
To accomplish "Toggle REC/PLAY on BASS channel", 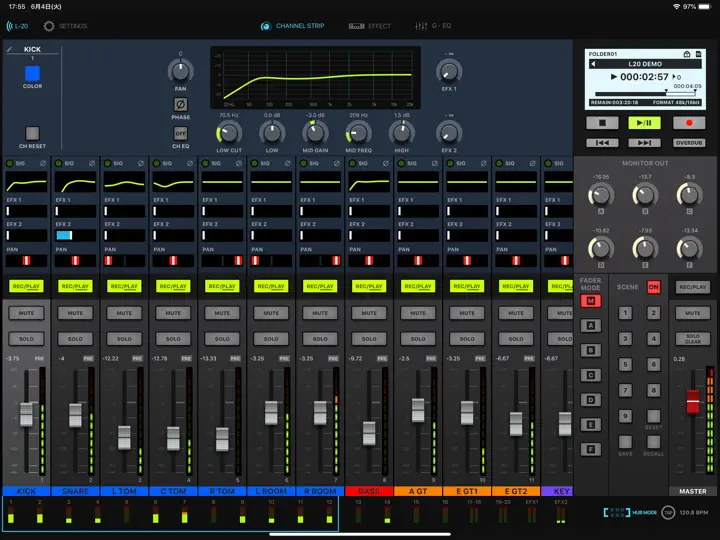I will (369, 287).
